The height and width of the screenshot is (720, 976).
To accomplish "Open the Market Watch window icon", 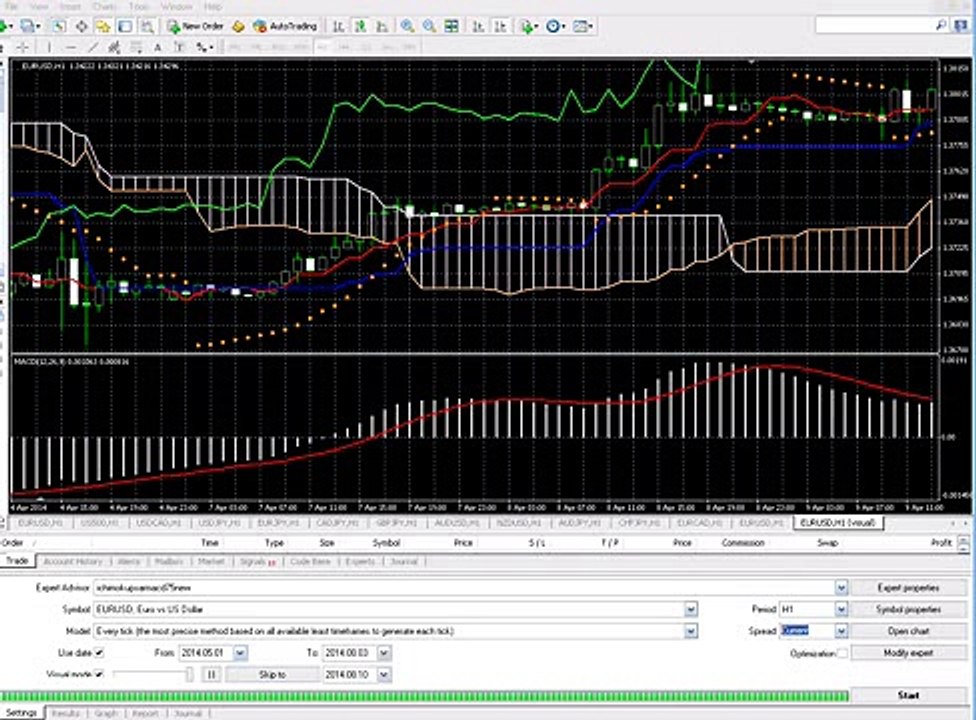I will pyautogui.click(x=59, y=26).
